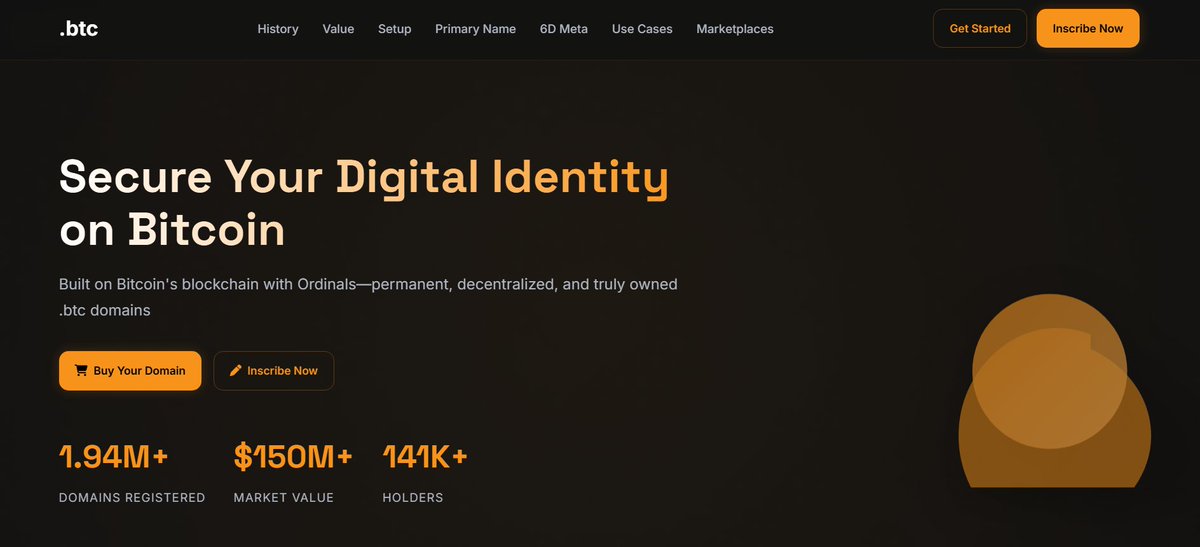This screenshot has height=547, width=1200.
Task: Click the Buy Your Domain button
Action: pyautogui.click(x=130, y=370)
